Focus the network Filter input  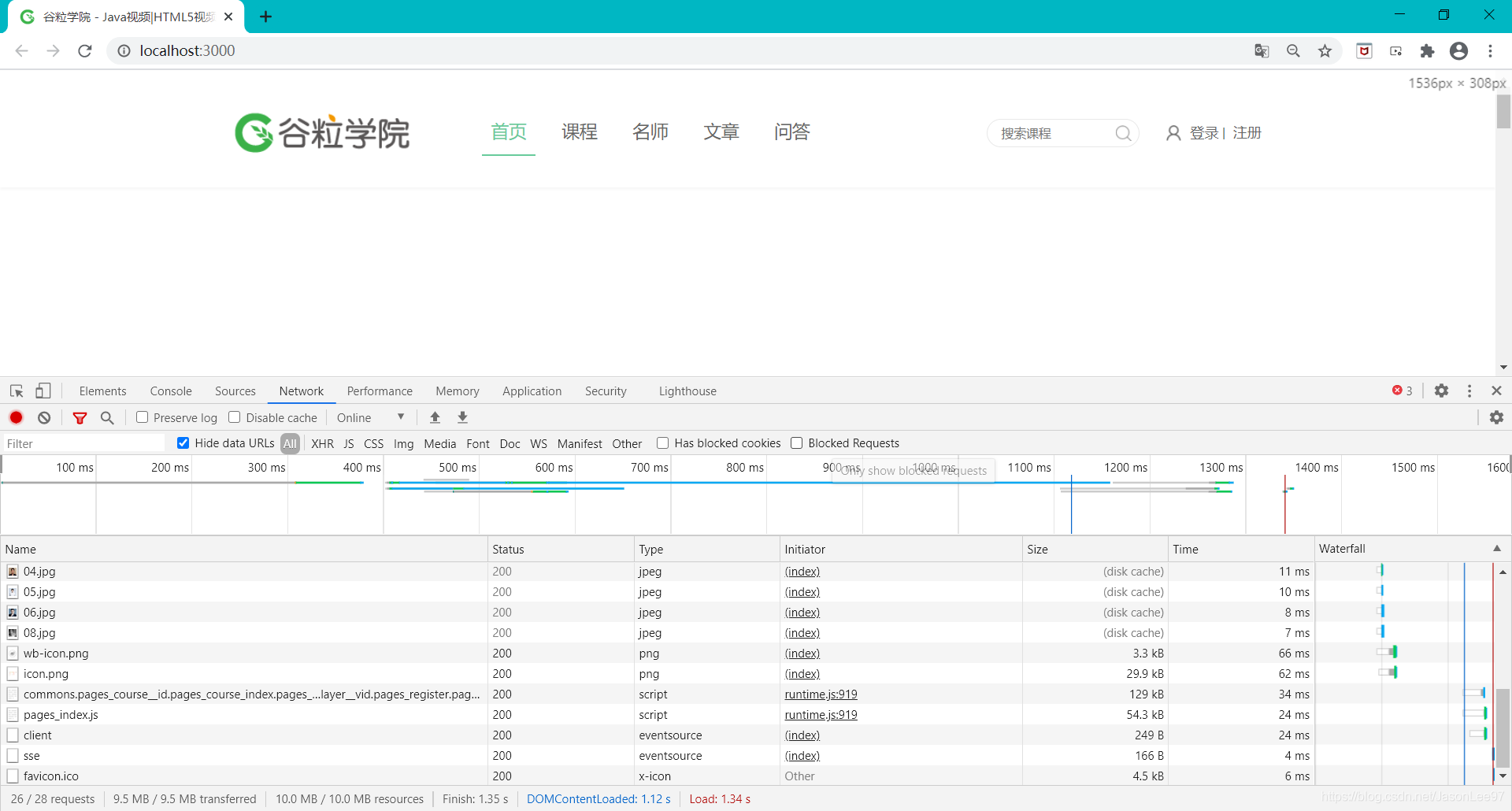83,443
